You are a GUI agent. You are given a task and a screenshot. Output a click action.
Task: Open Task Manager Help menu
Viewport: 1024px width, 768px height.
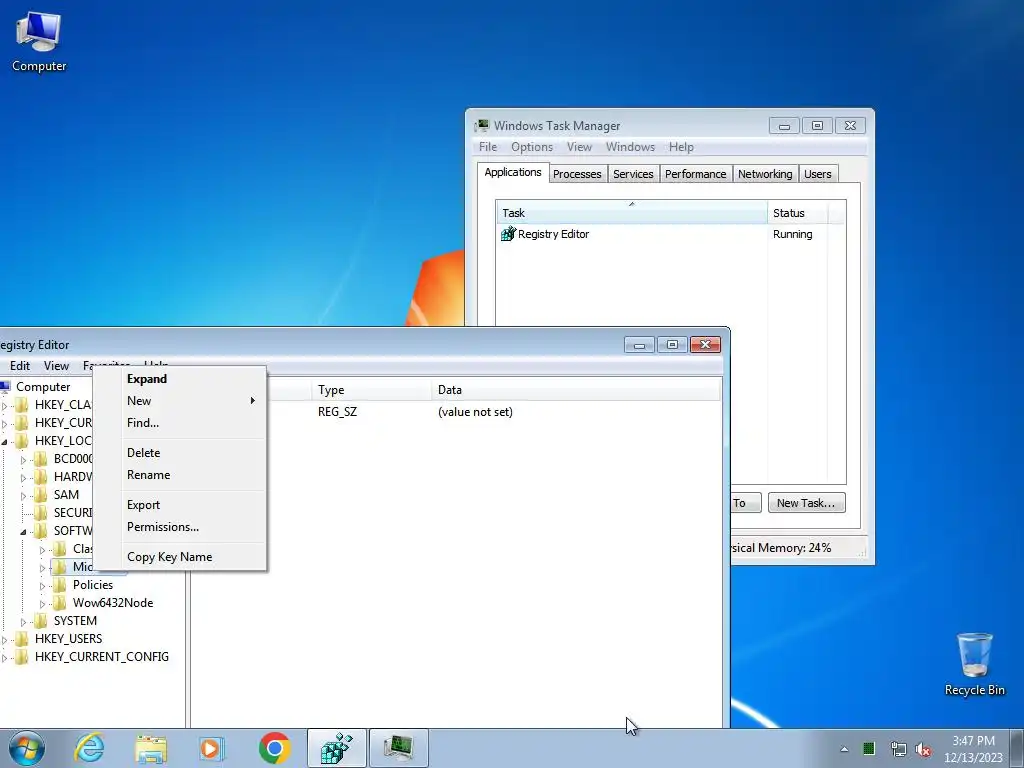pos(681,147)
